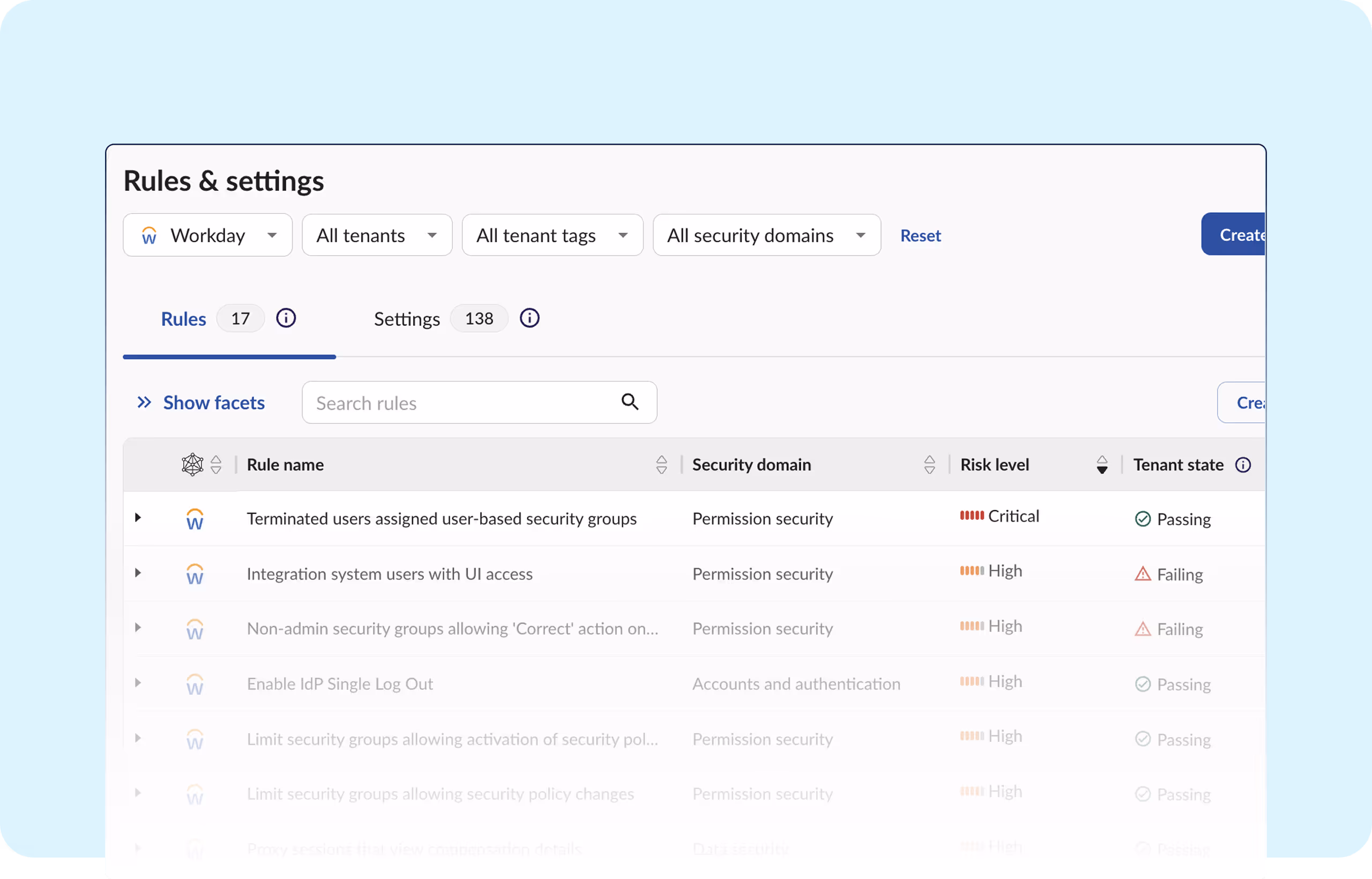Open All security domains dropdown
This screenshot has width=1372, height=879.
click(x=766, y=235)
